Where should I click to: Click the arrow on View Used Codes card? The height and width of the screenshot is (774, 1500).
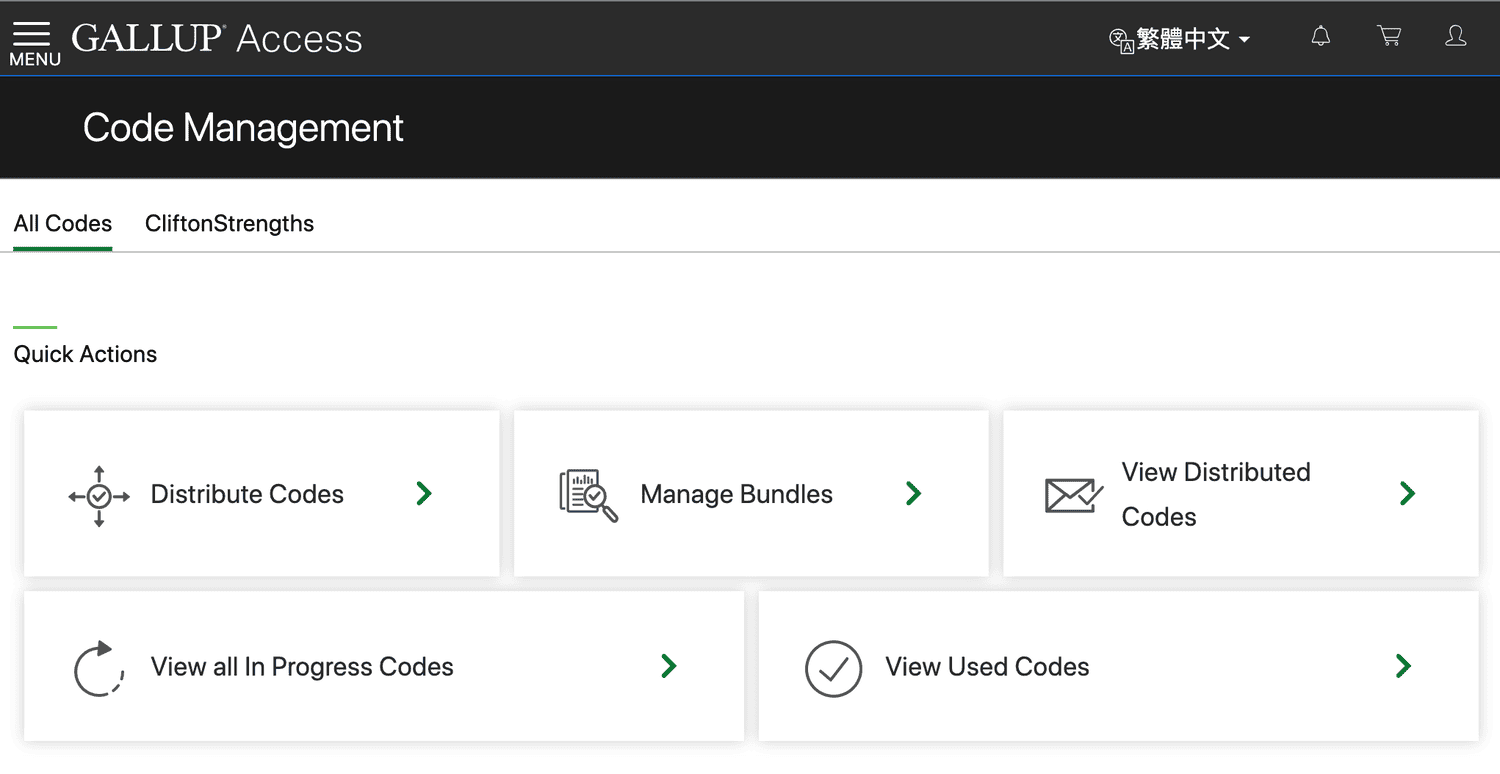1403,666
